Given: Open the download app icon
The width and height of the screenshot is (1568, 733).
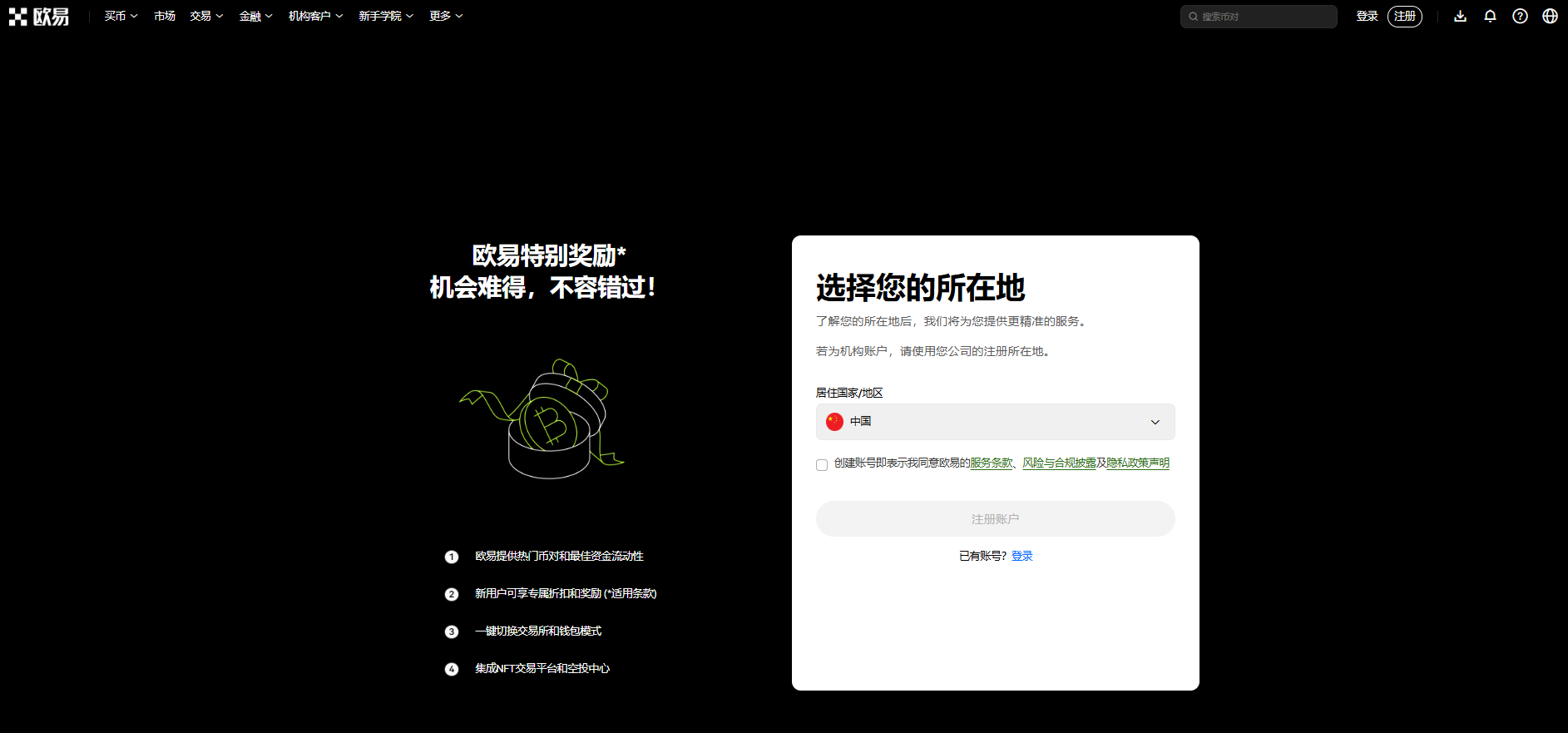Looking at the screenshot, I should pyautogui.click(x=1460, y=17).
